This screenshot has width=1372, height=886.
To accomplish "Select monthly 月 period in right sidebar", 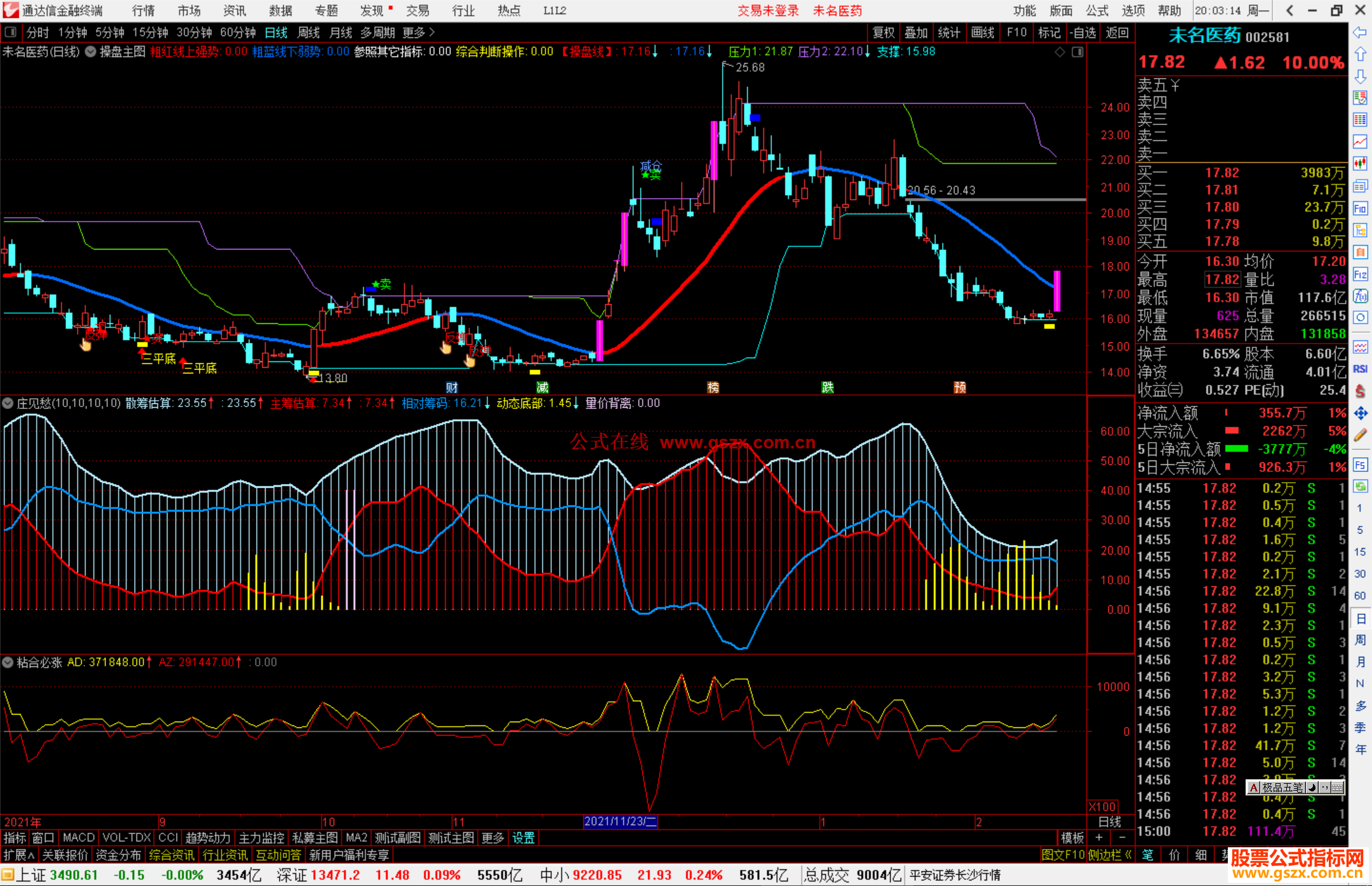I will point(1360,662).
